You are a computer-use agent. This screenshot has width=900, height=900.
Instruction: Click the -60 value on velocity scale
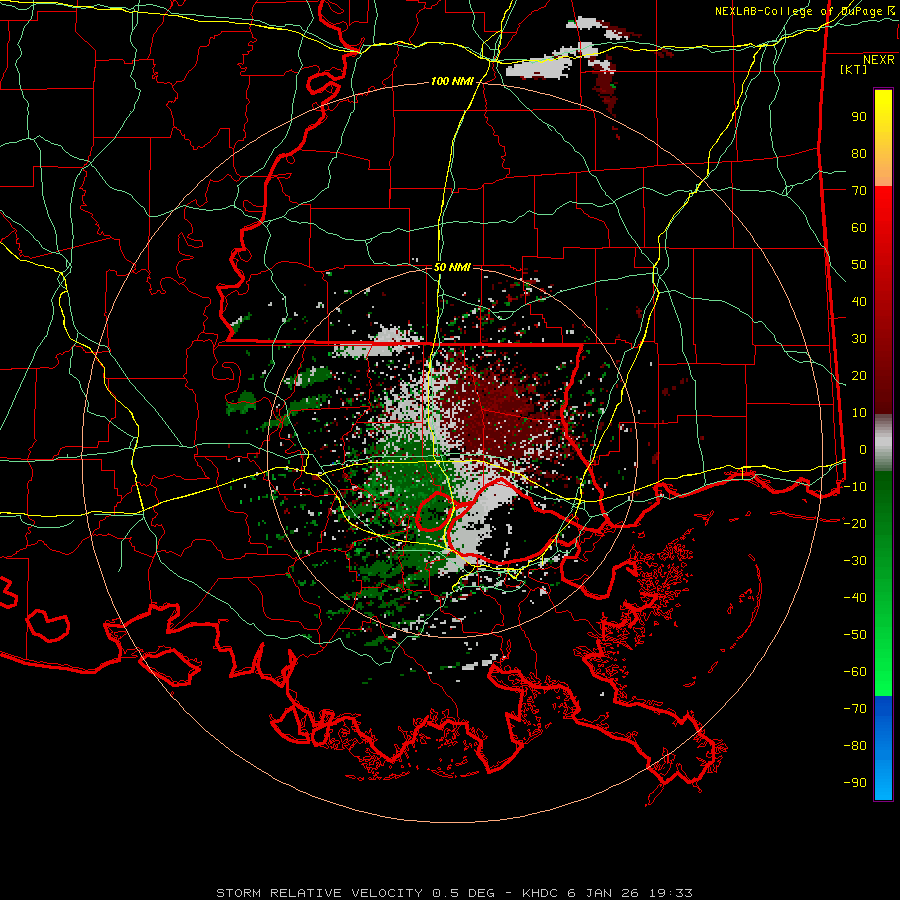[855, 672]
